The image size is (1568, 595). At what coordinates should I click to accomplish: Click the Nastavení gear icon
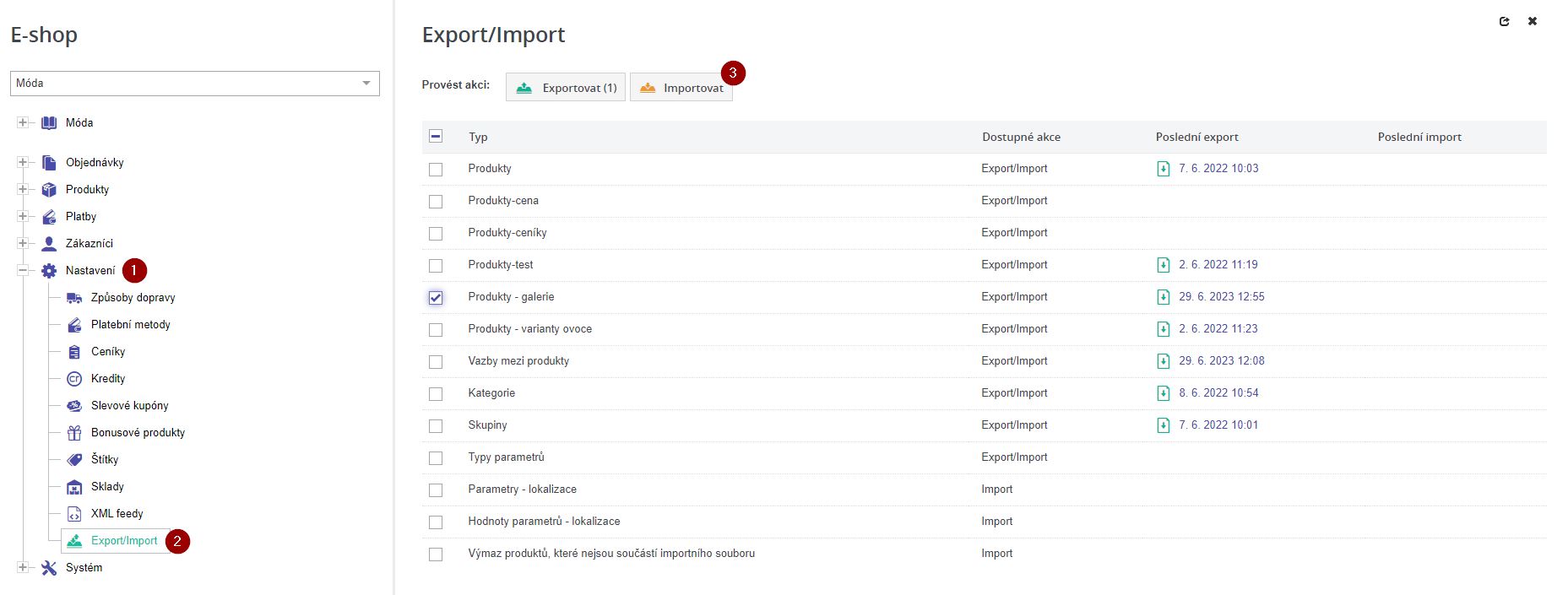[x=49, y=271]
